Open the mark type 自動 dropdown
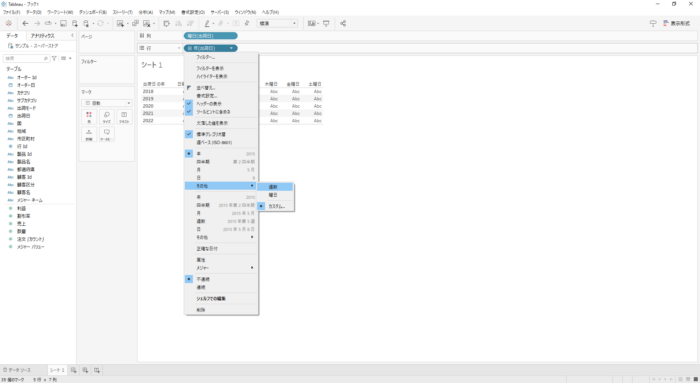The width and height of the screenshot is (700, 383). (107, 103)
